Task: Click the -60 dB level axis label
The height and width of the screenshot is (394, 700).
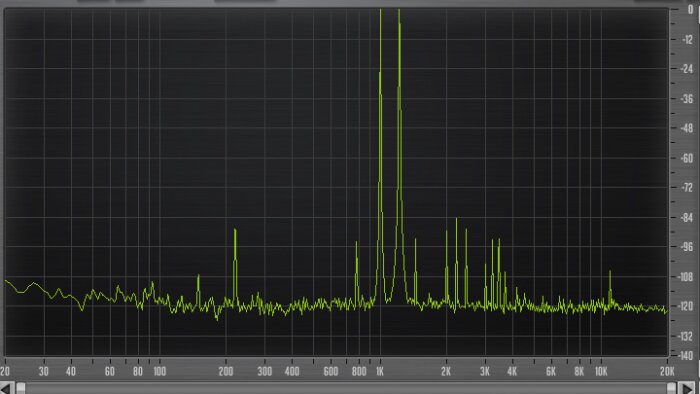Action: [x=687, y=158]
